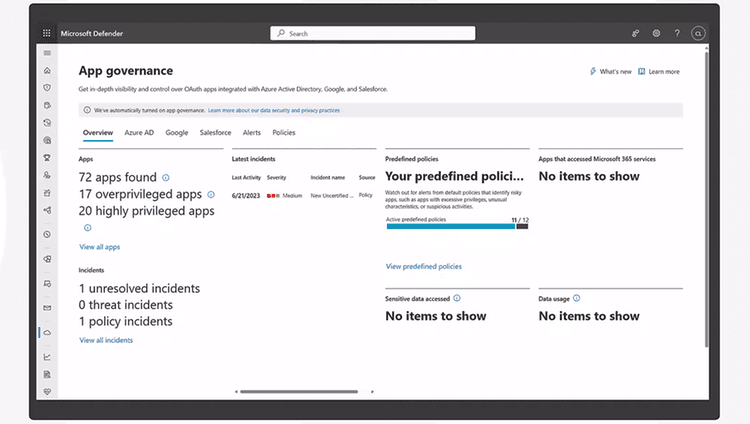Open the user account avatar

click(698, 33)
